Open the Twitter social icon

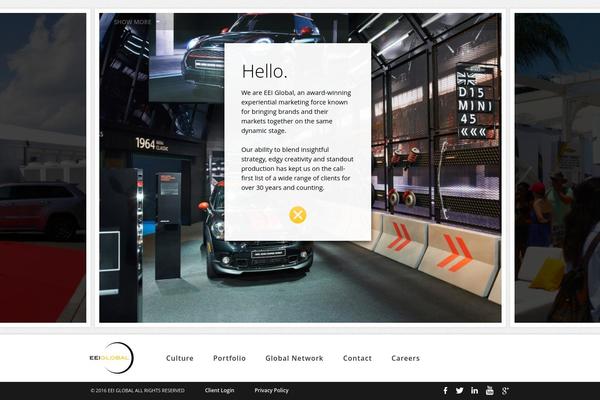(x=460, y=390)
